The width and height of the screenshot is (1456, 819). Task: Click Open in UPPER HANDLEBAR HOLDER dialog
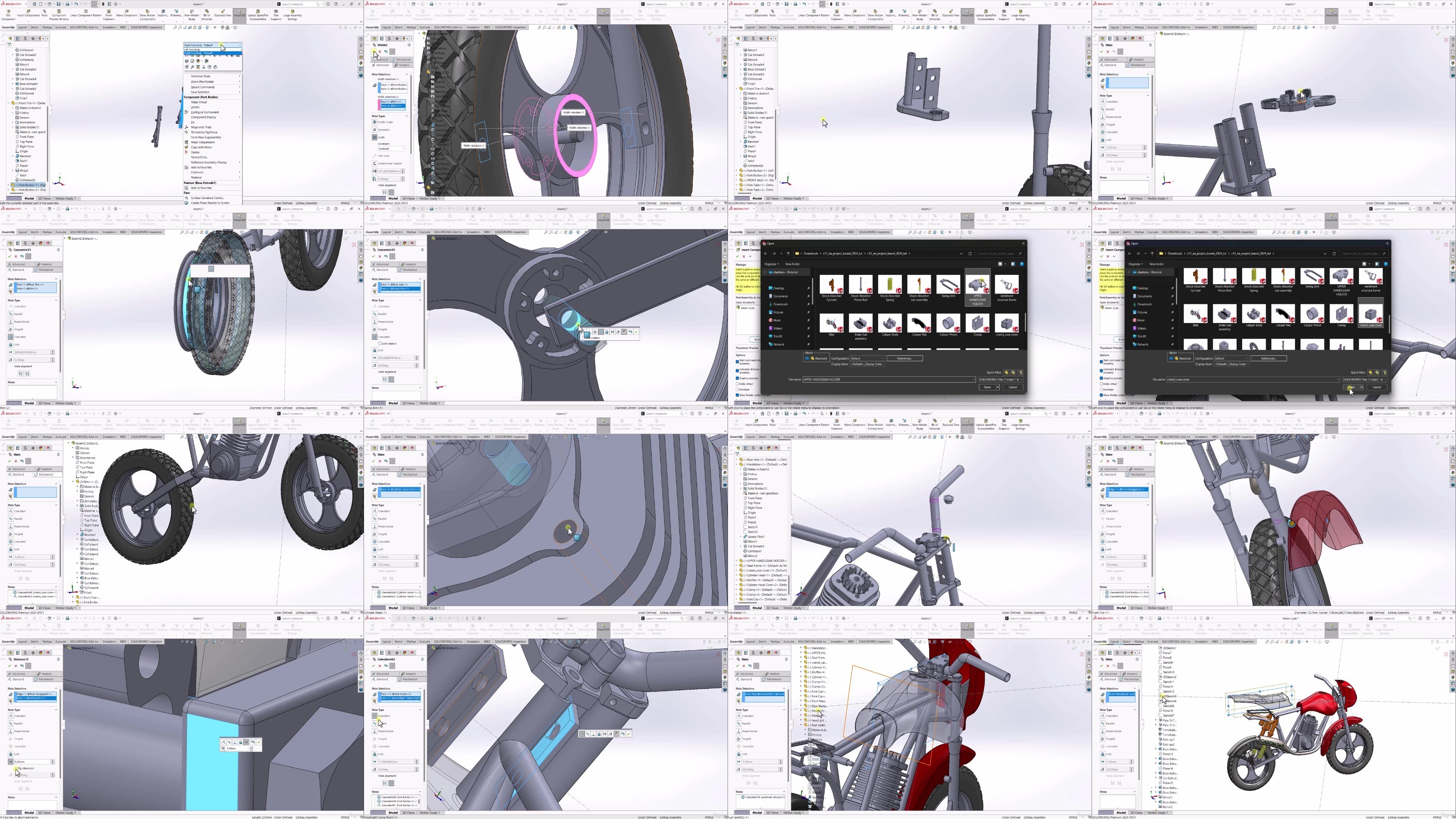[987, 387]
